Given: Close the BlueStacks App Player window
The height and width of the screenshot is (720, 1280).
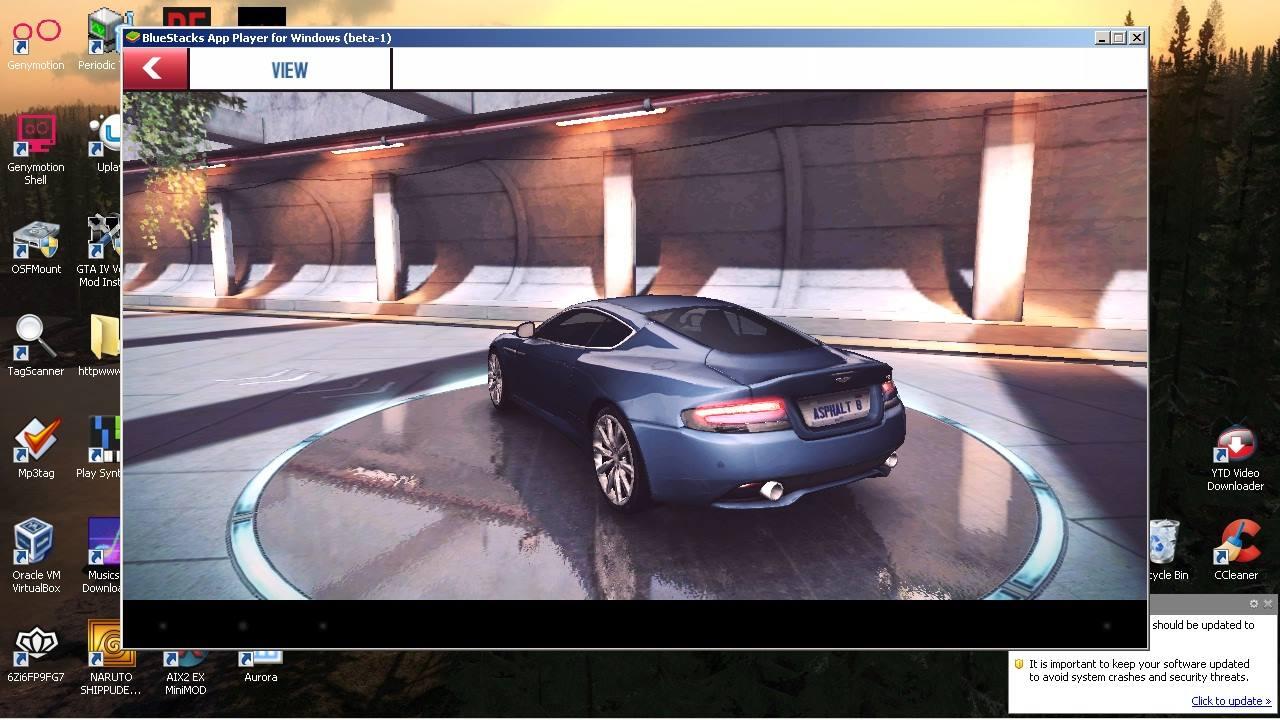Looking at the screenshot, I should click(1136, 38).
